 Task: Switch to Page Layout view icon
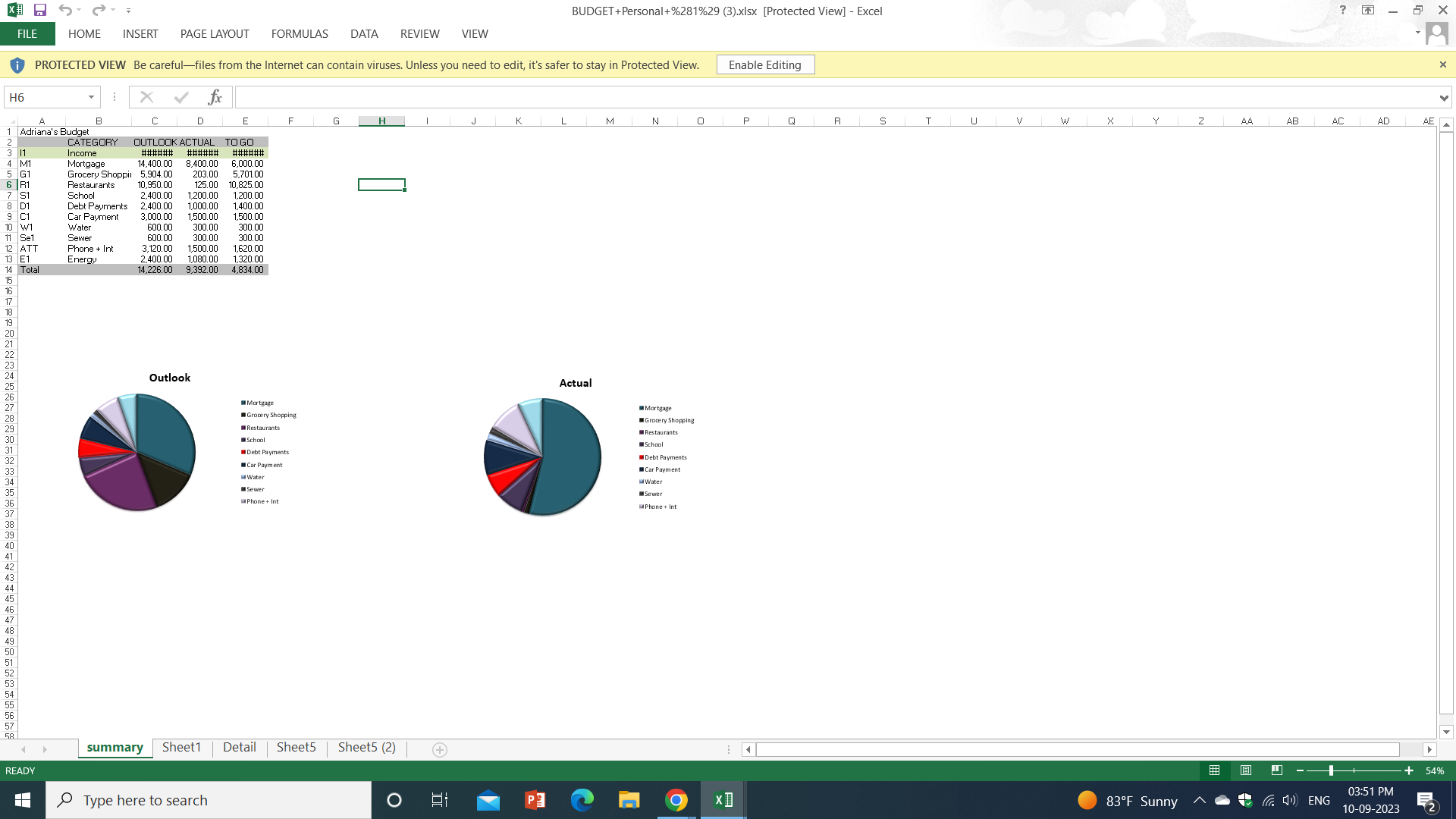coord(1246,770)
